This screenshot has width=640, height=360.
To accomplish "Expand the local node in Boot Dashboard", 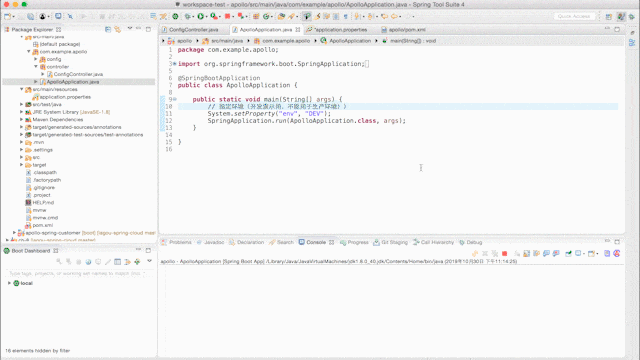I will (x=9, y=283).
